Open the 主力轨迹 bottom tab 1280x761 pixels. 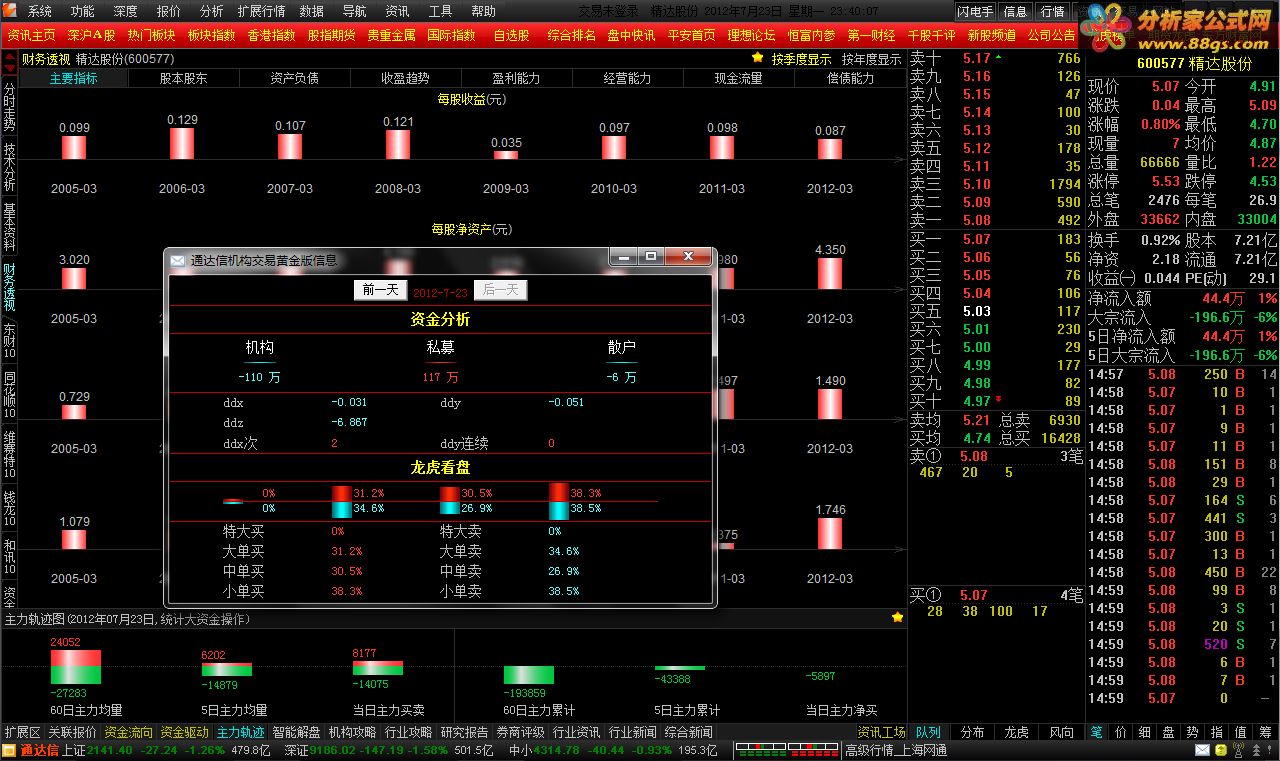pyautogui.click(x=241, y=732)
